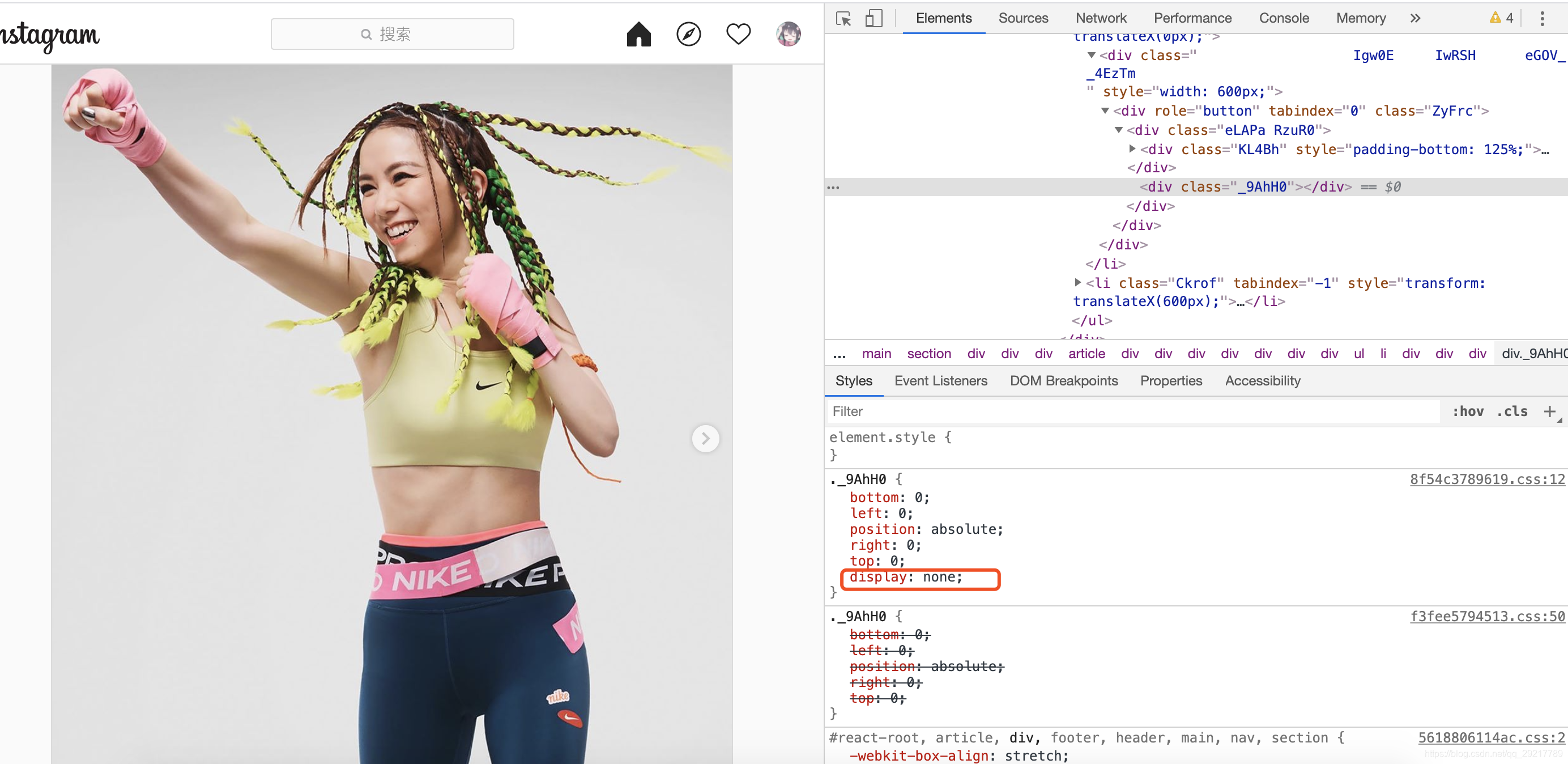Open profile avatar picture

[789, 34]
